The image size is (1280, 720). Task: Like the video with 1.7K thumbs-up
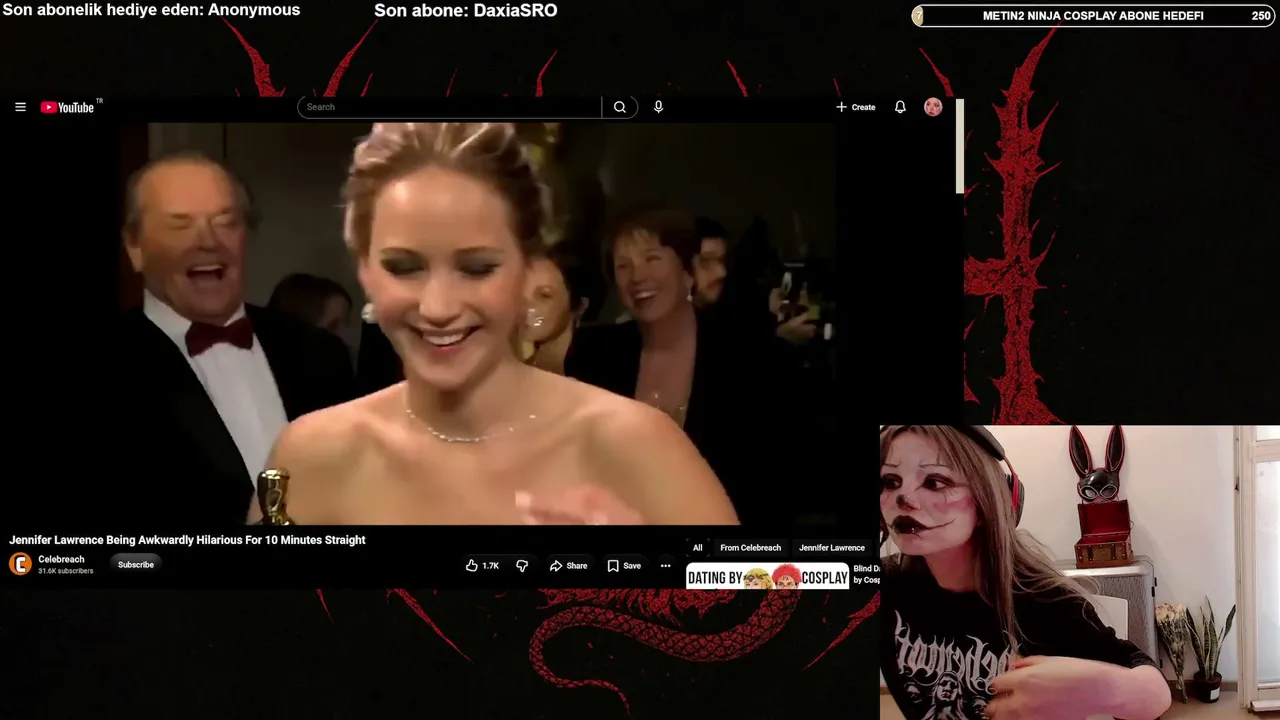(482, 566)
